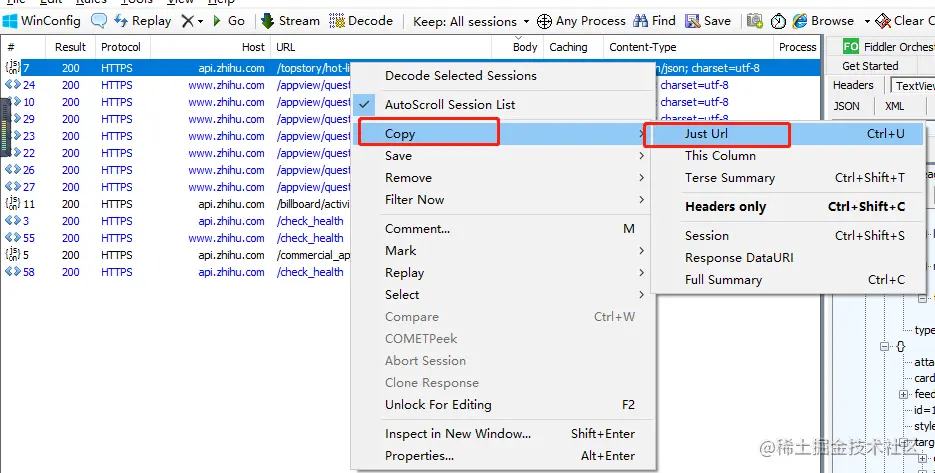
Task: Click the HTML icon of session 29
Action: pos(17,119)
